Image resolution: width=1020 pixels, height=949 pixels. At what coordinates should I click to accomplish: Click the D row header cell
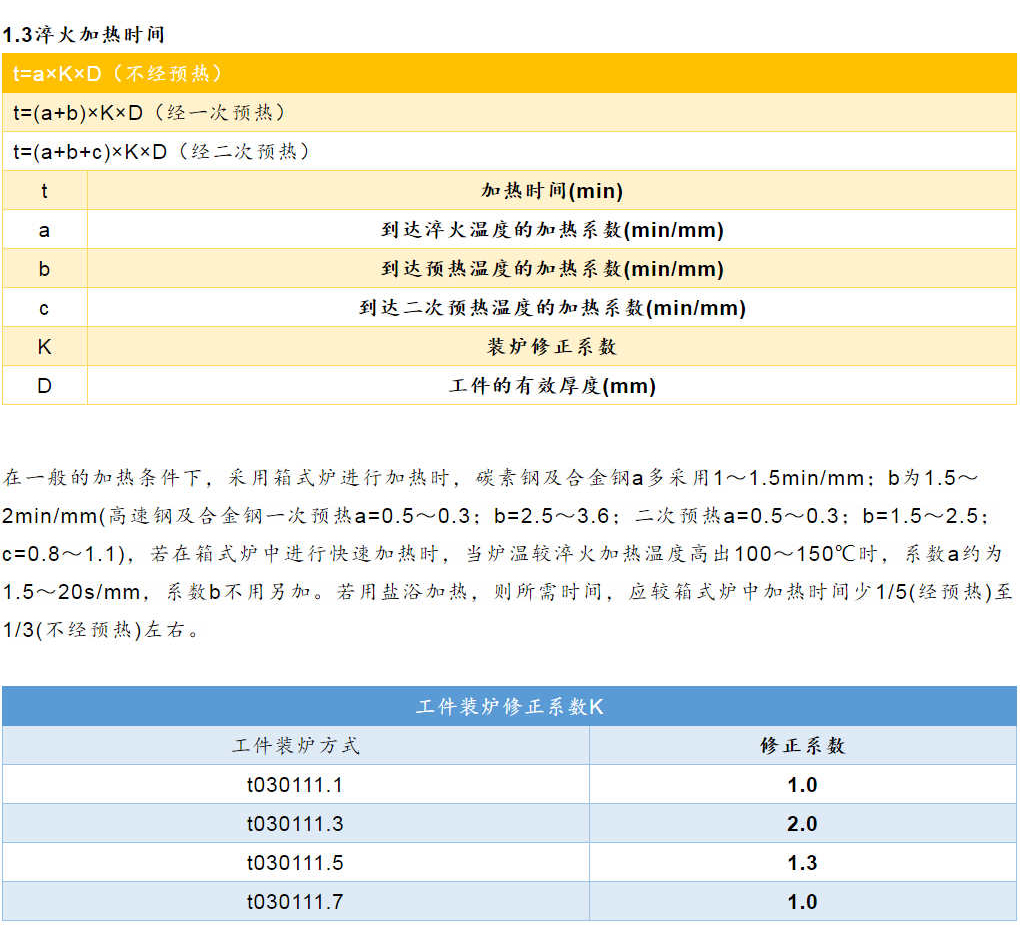[x=45, y=385]
